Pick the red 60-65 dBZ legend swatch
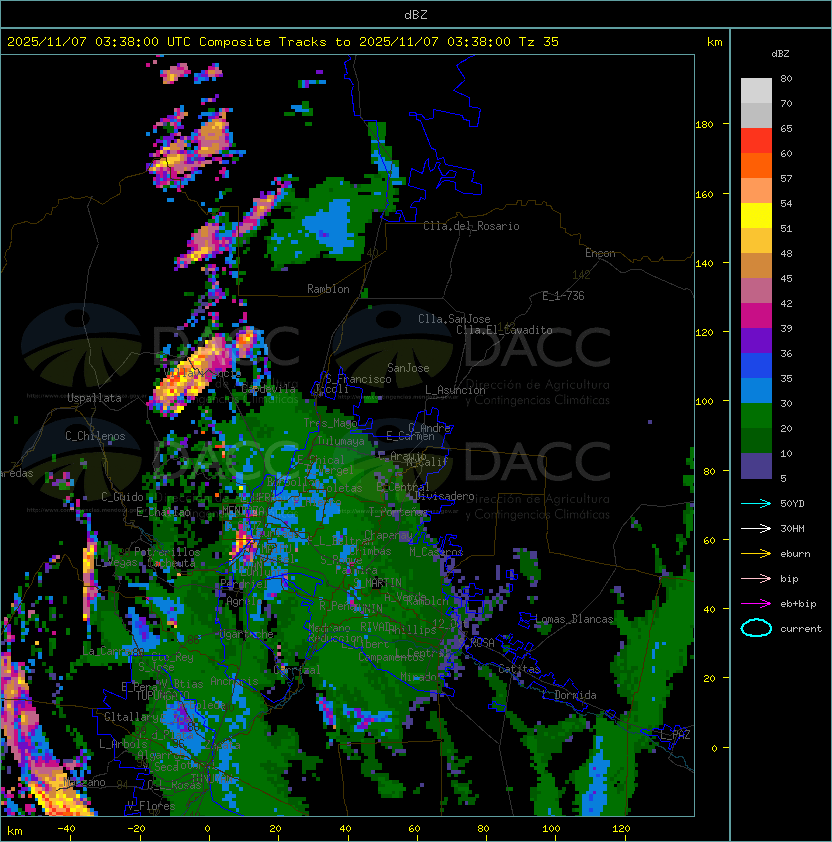Screen dimensions: 832x842 click(x=756, y=141)
